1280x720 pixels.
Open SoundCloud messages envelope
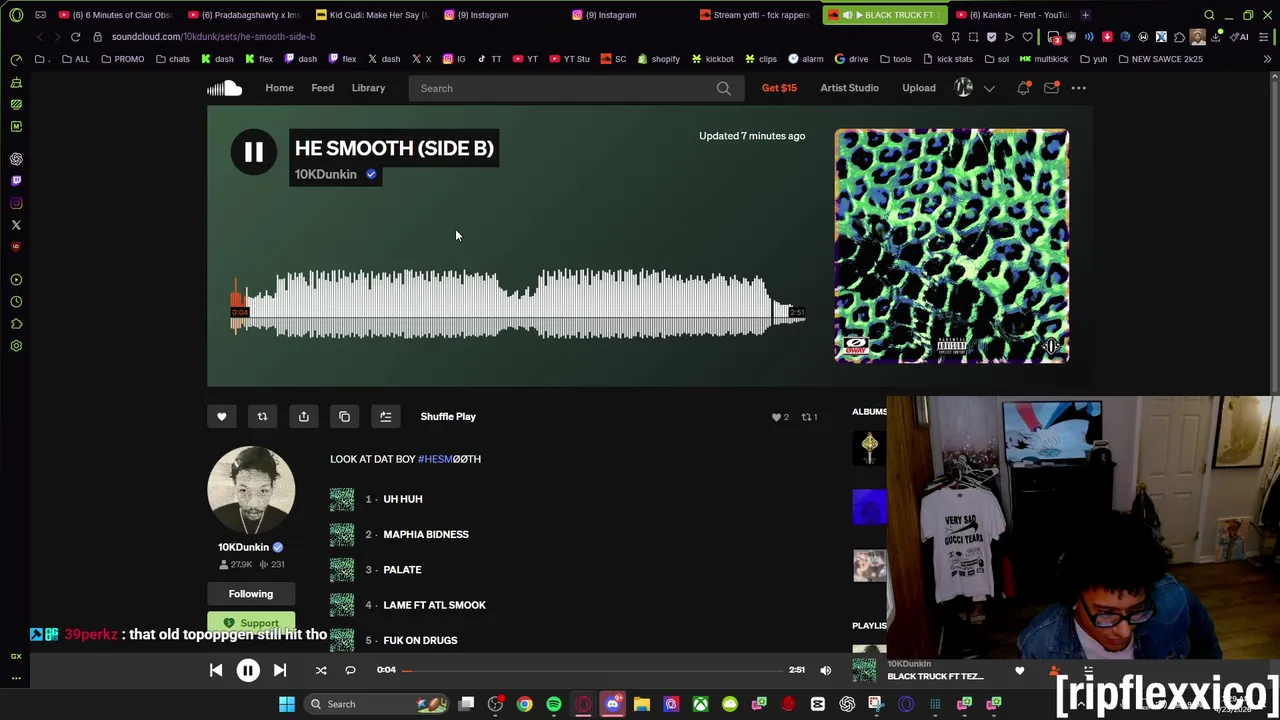click(x=1051, y=88)
